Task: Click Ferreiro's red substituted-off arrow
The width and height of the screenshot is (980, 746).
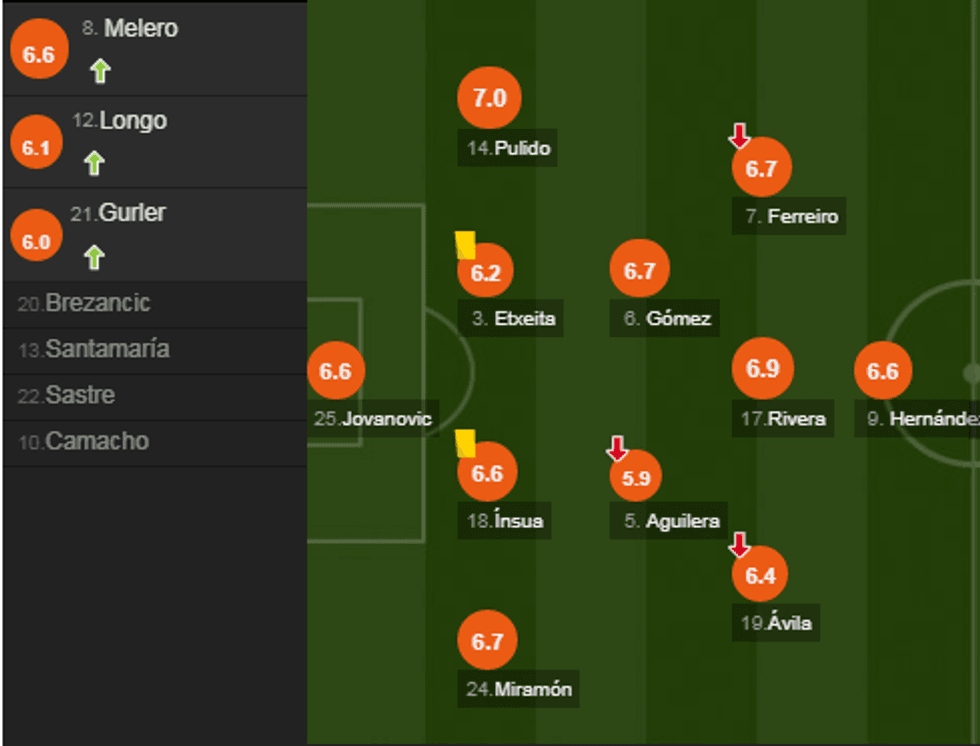Action: click(739, 135)
